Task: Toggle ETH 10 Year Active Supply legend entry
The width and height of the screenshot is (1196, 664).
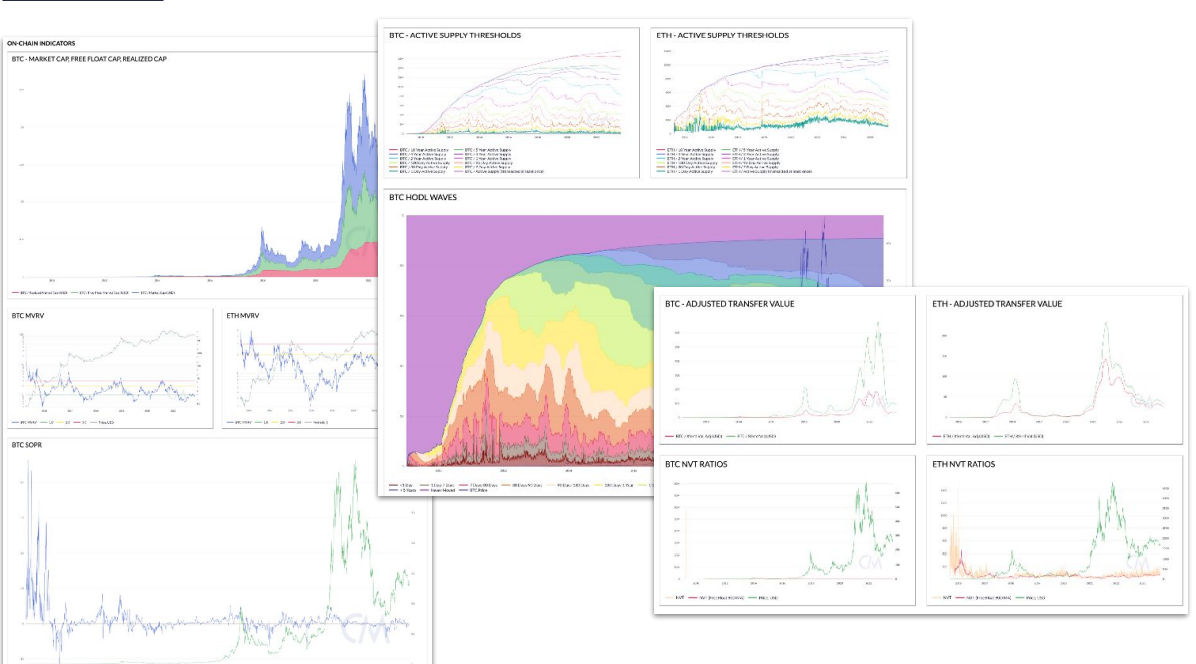Action: pyautogui.click(x=688, y=150)
